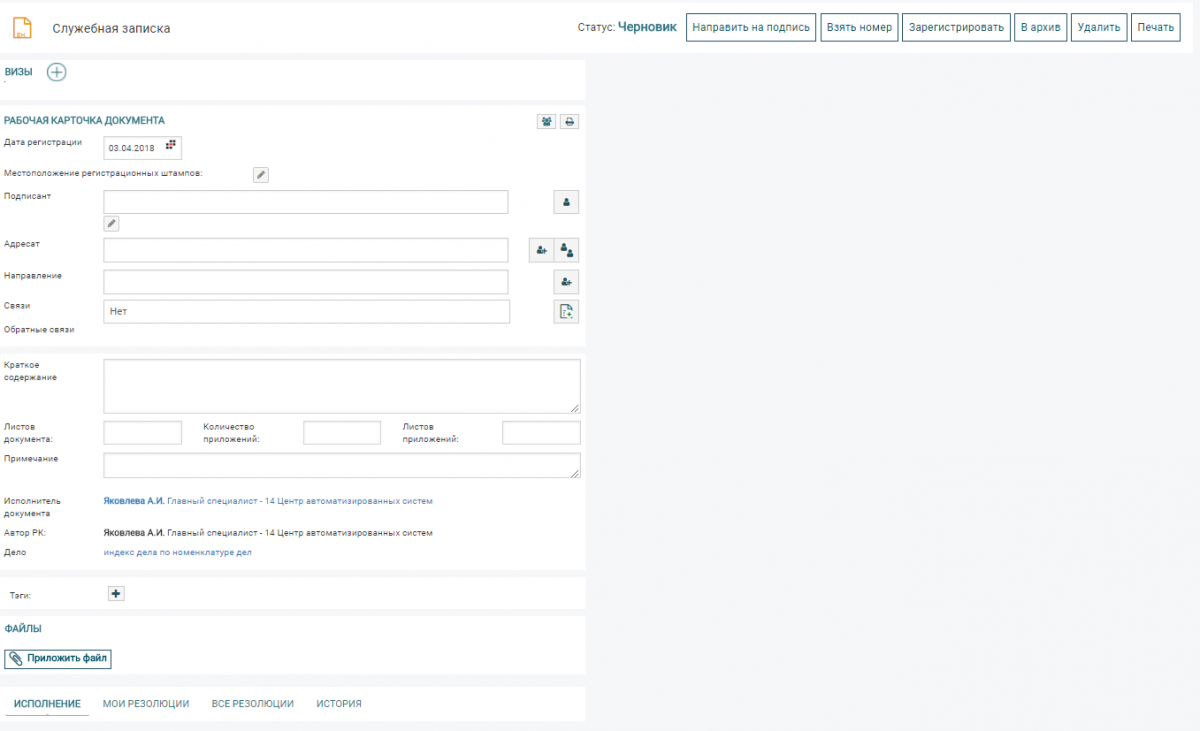Open the История tab
This screenshot has height=731, width=1200.
[339, 704]
